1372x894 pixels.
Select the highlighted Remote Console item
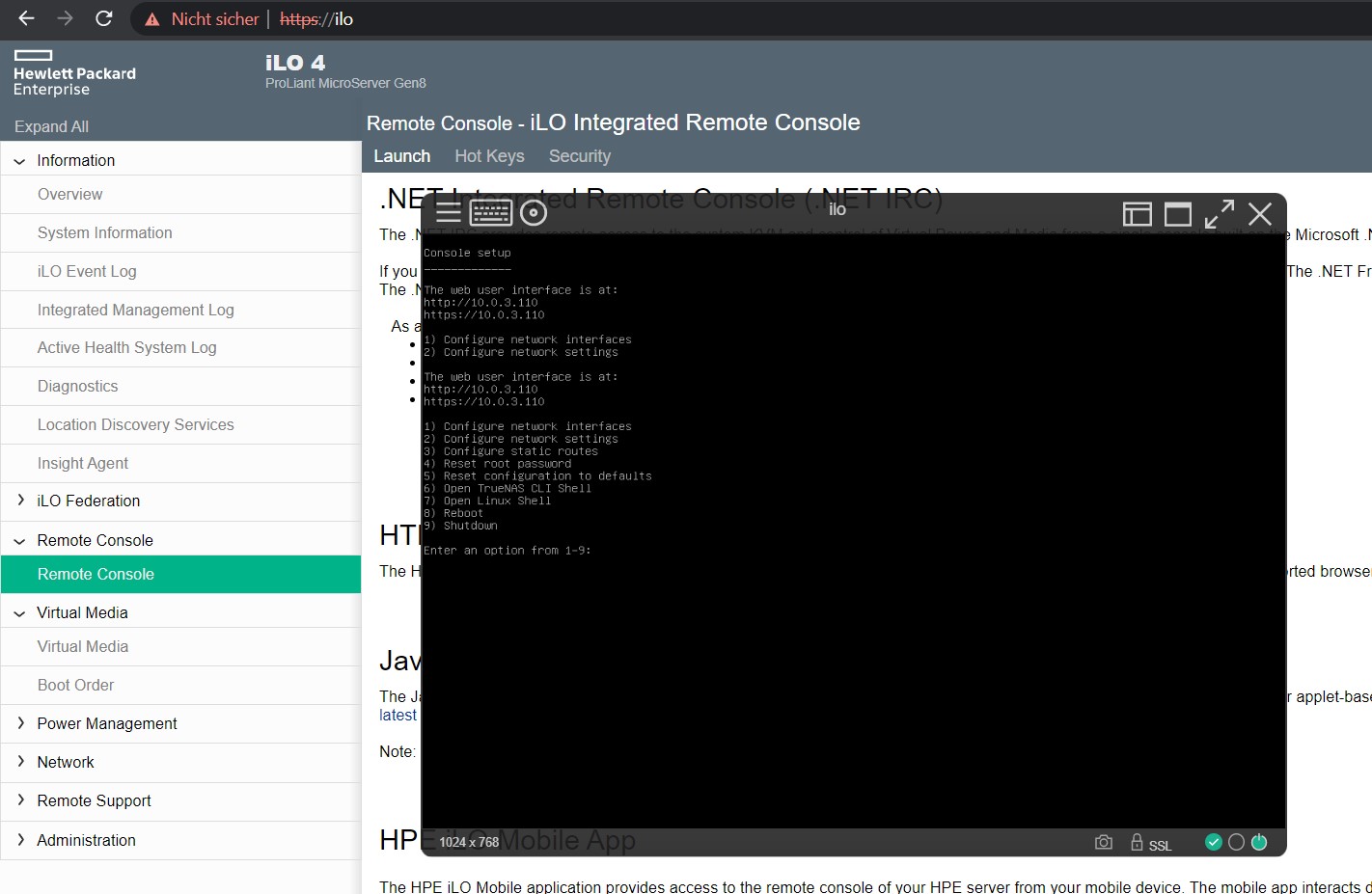pos(180,574)
